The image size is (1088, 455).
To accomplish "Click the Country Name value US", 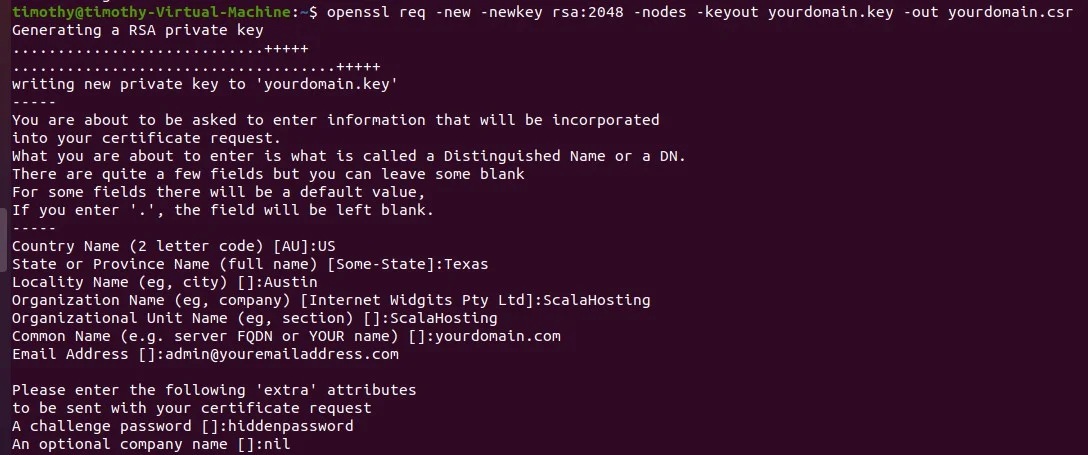I will (326, 246).
